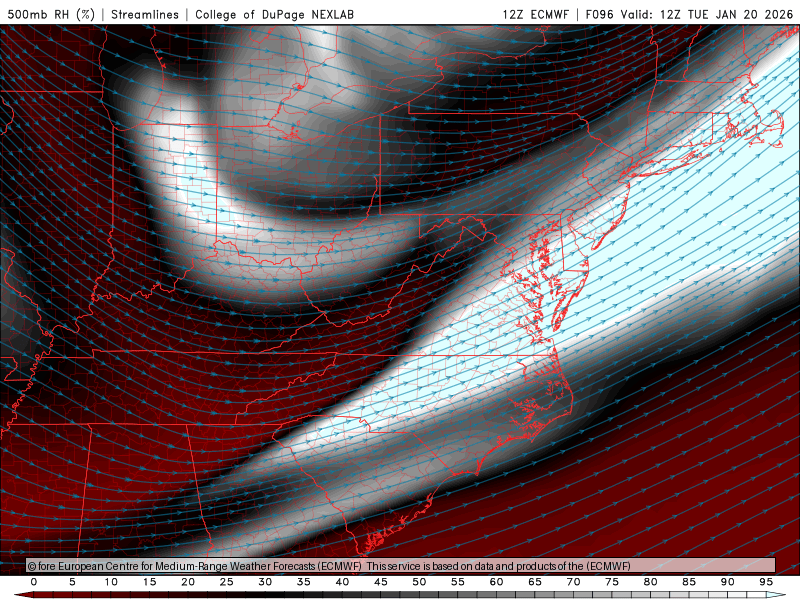800x600 pixels.
Task: Click the "65" value on the humidity scale
Action: [x=535, y=582]
